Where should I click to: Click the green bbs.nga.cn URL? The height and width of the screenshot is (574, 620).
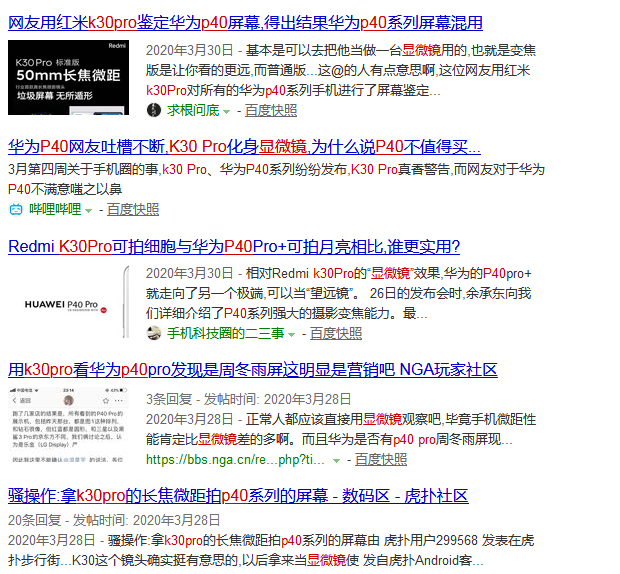tap(235, 460)
